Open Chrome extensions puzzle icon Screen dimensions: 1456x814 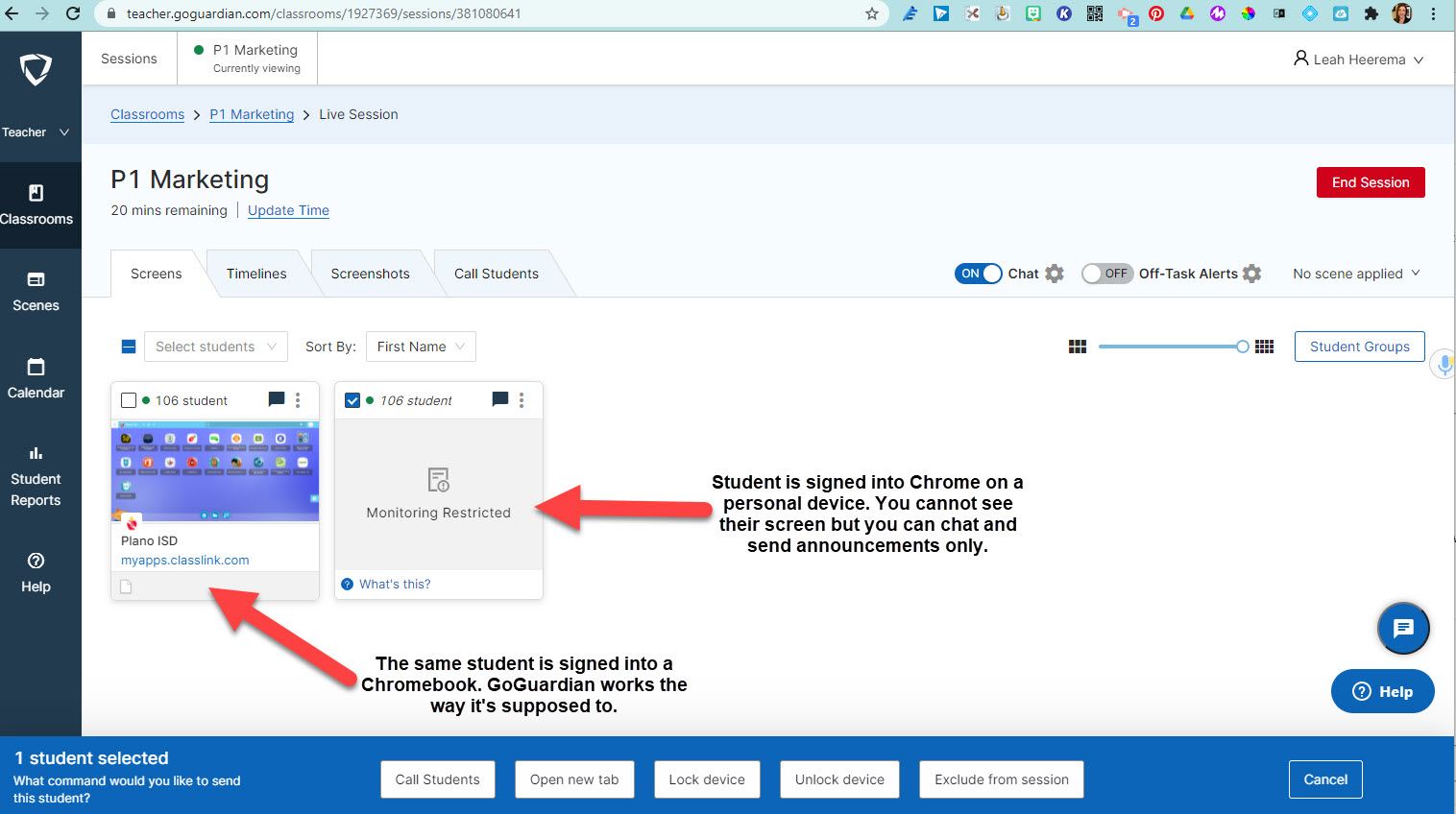click(1371, 13)
